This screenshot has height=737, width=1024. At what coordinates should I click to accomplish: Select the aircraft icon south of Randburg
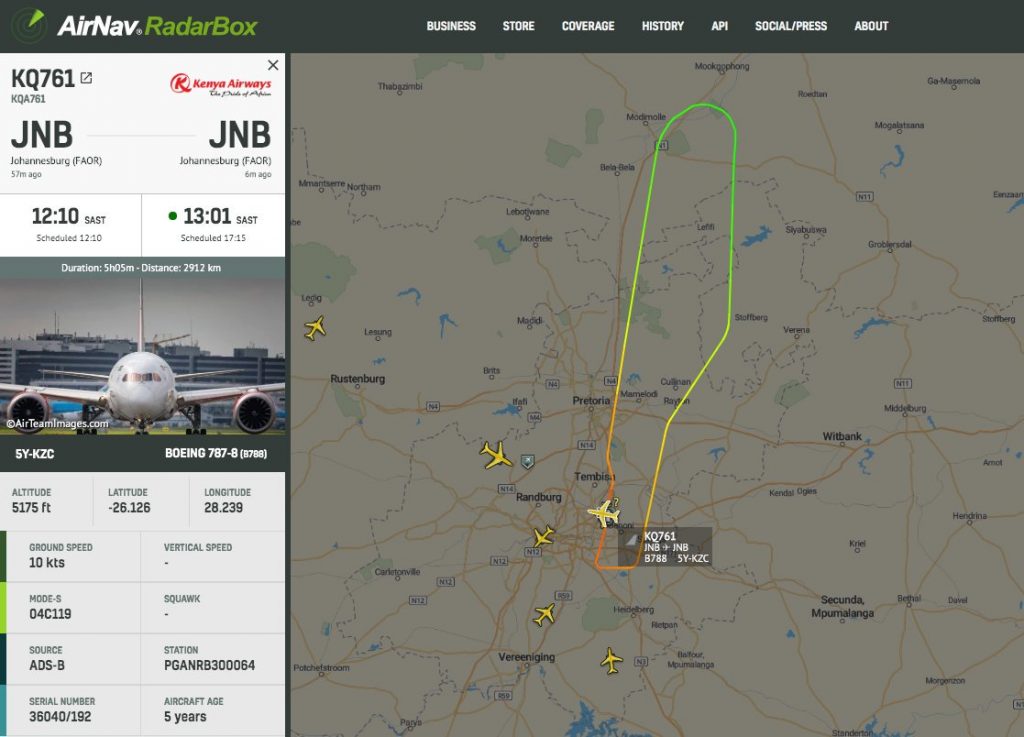pos(543,537)
